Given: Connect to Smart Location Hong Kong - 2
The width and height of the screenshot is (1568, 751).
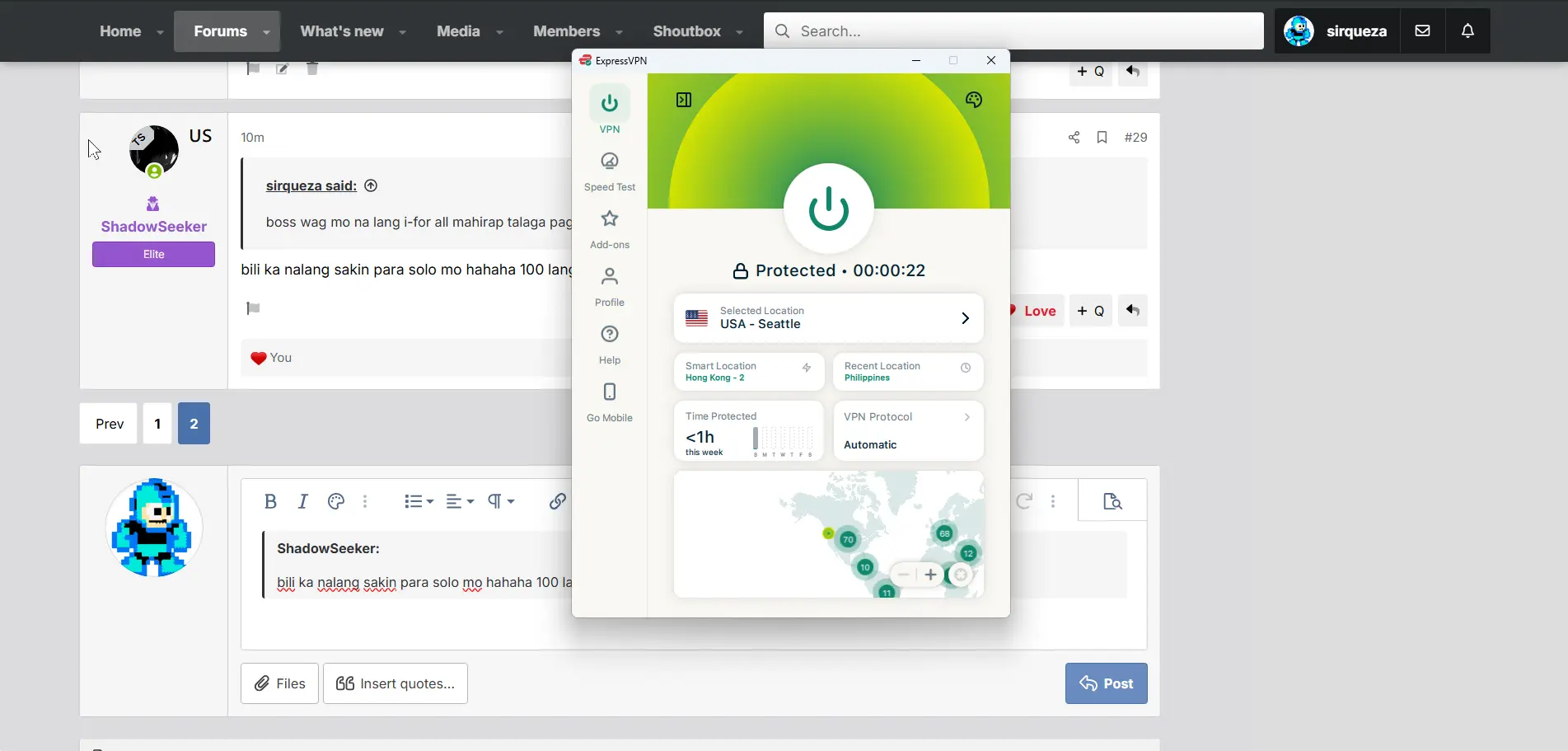Looking at the screenshot, I should tap(749, 372).
